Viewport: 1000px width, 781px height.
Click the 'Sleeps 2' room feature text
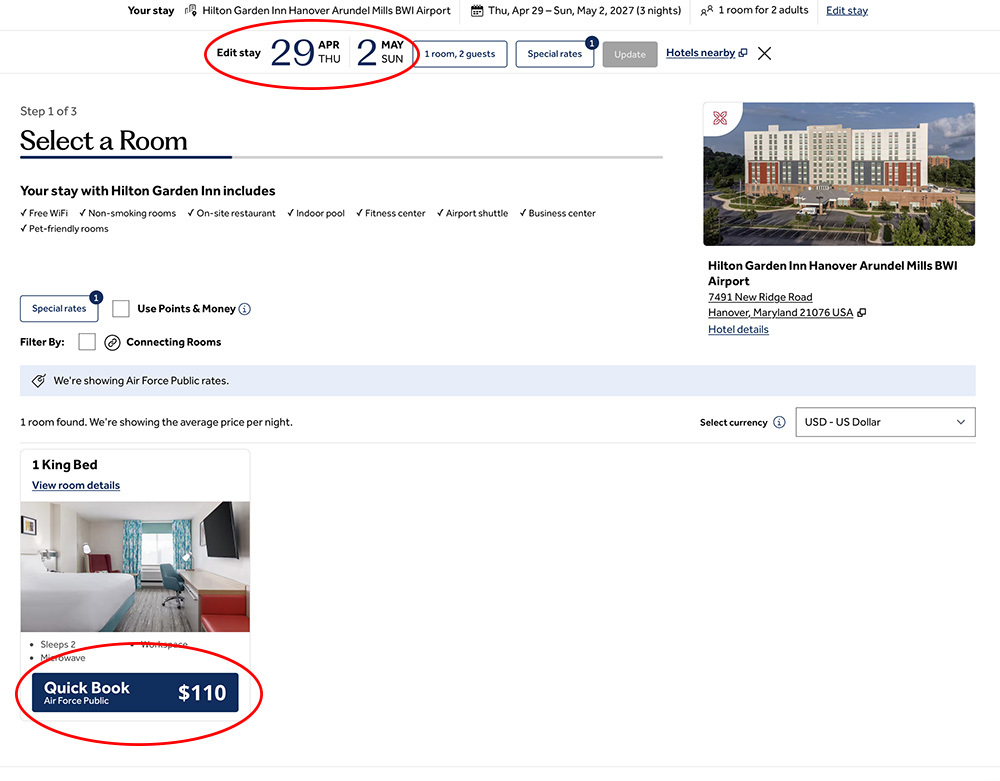pos(58,645)
